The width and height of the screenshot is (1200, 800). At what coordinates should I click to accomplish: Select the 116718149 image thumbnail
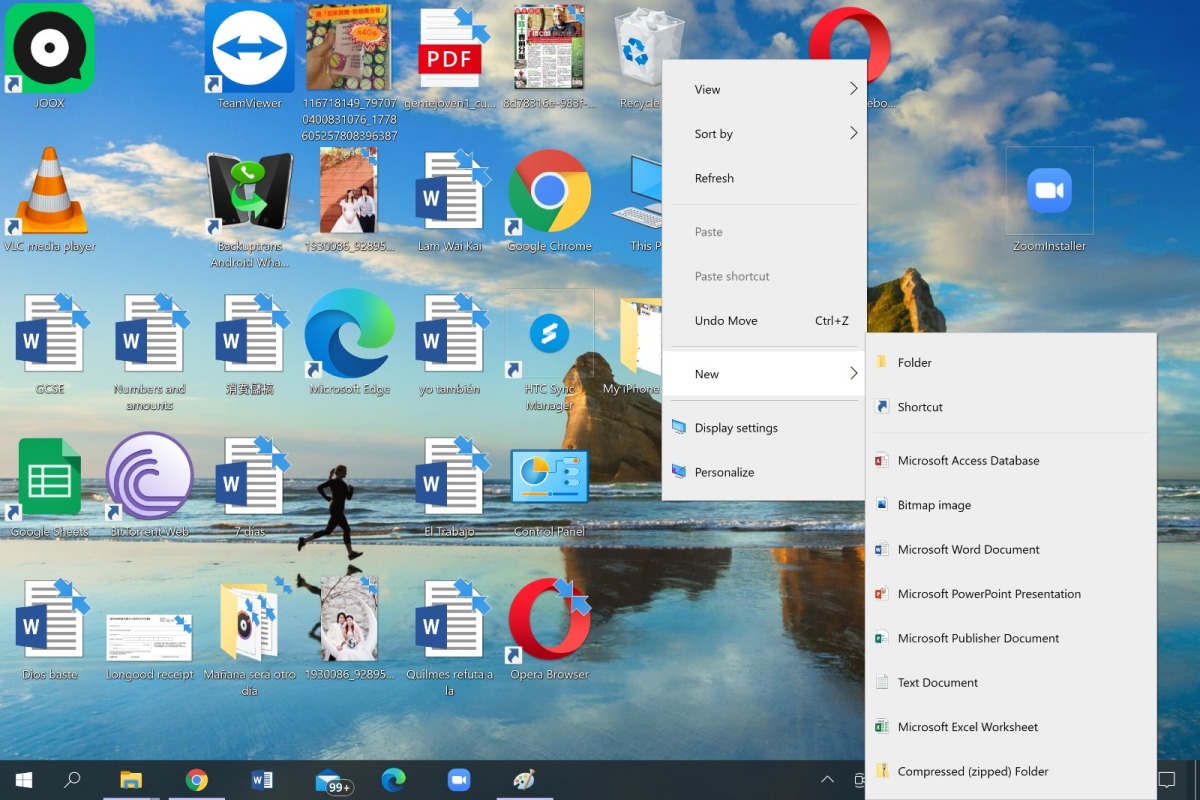tap(350, 73)
